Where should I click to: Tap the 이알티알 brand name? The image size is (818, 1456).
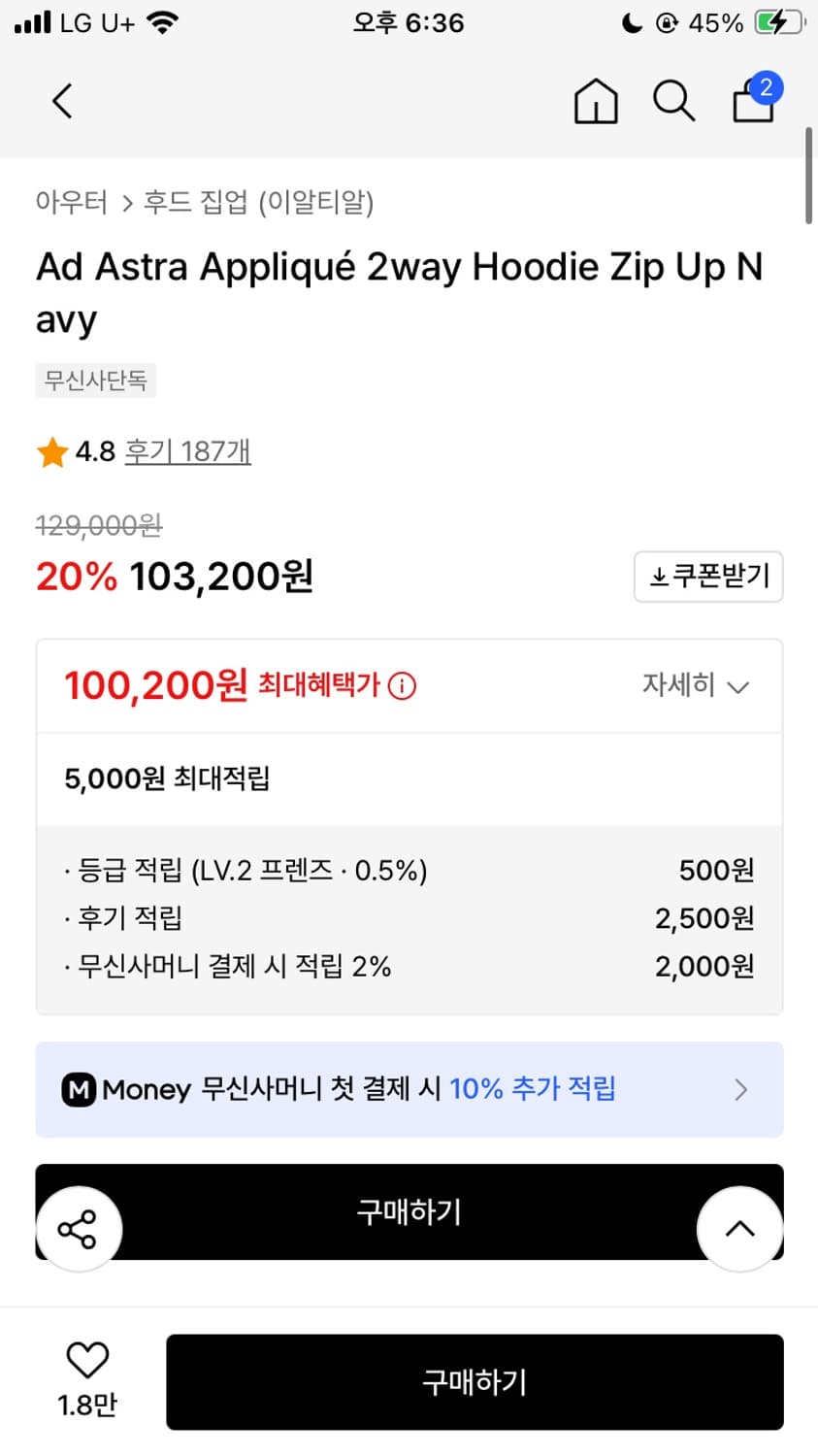click(x=315, y=202)
